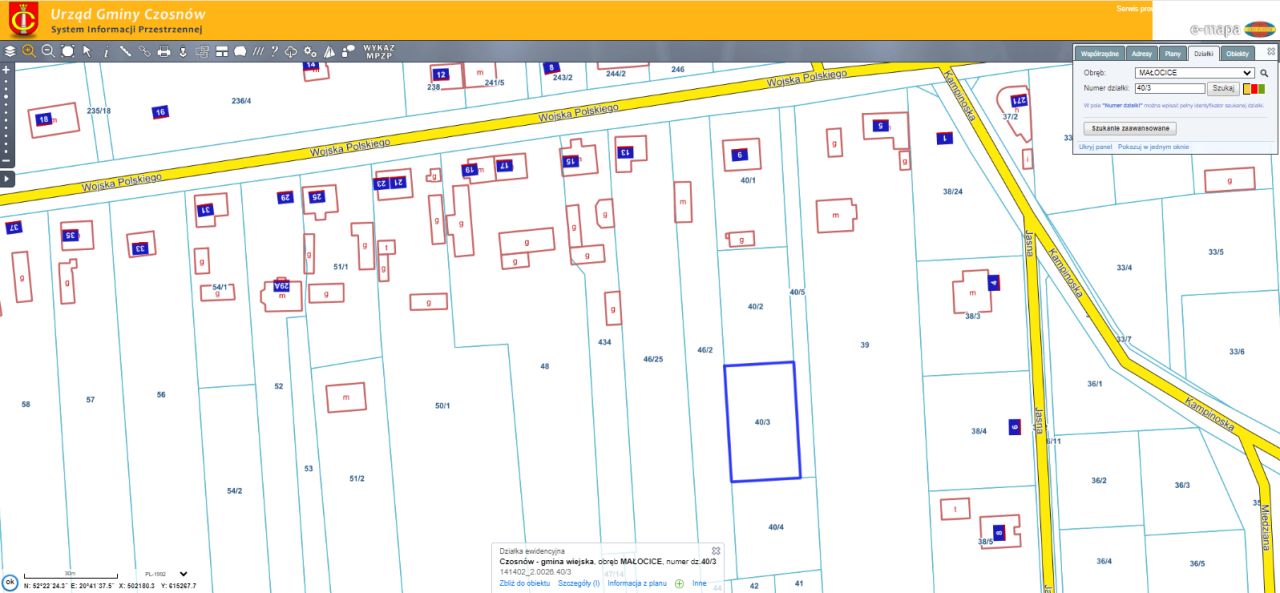Click the Numer działki input field
1280x593 pixels.
(x=1170, y=89)
